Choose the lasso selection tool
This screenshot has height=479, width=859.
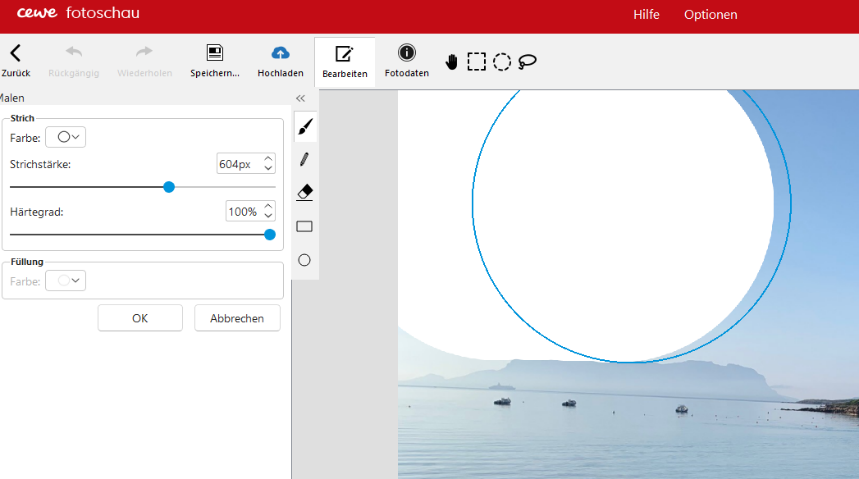click(528, 62)
